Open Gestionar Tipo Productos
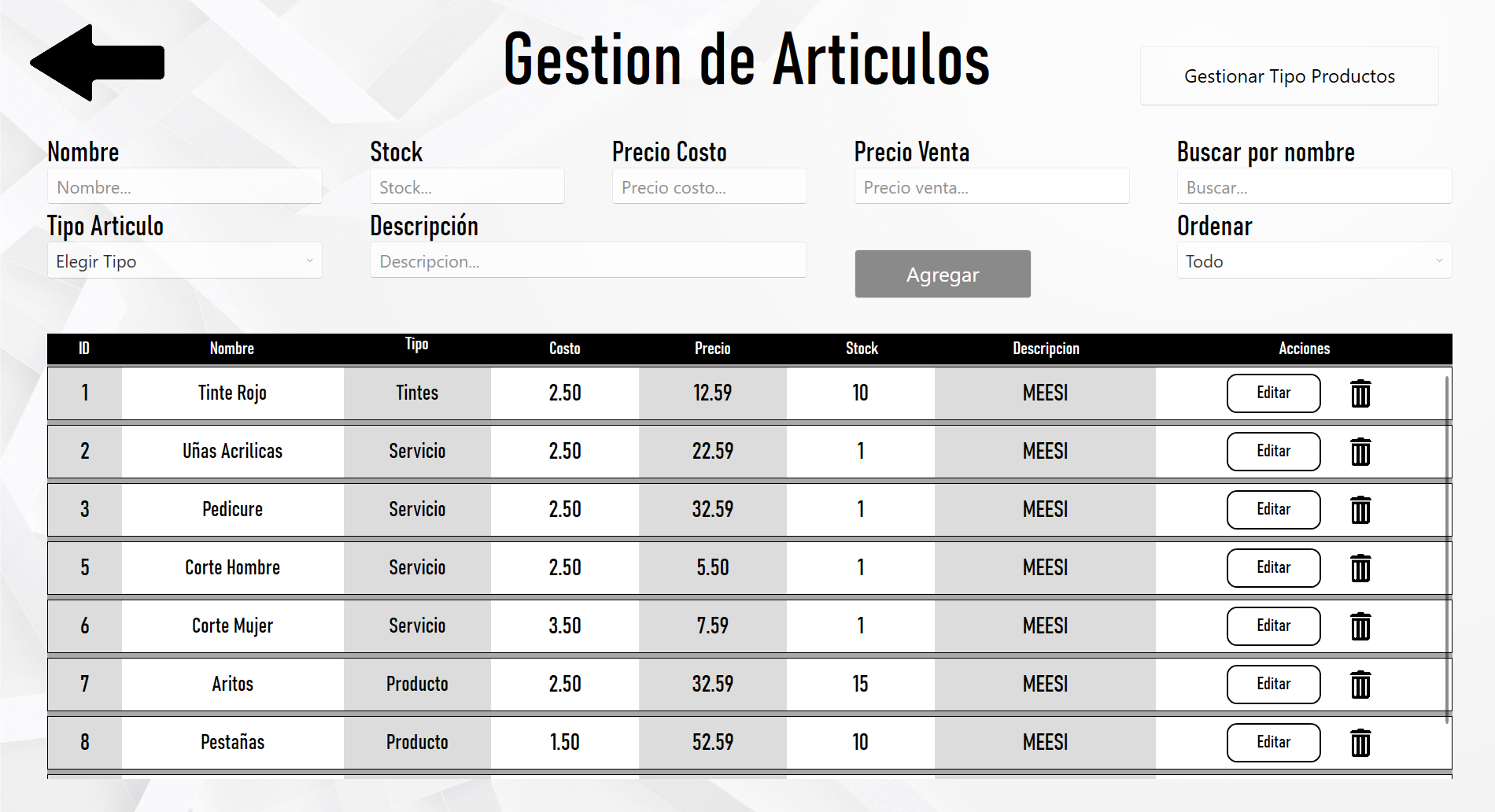Viewport: 1495px width, 812px height. [1289, 76]
